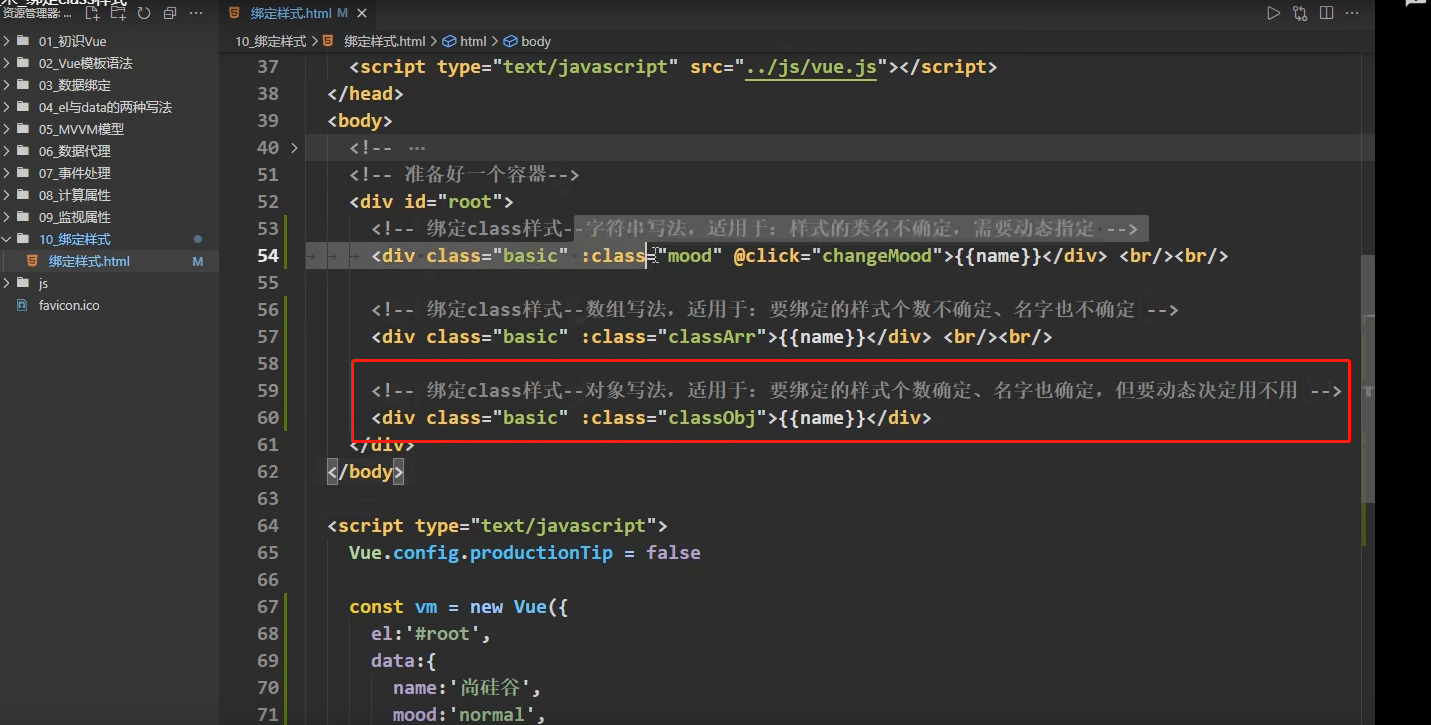The image size is (1431, 725).
Task: Click the folder icon of js
Action: [x=23, y=283]
